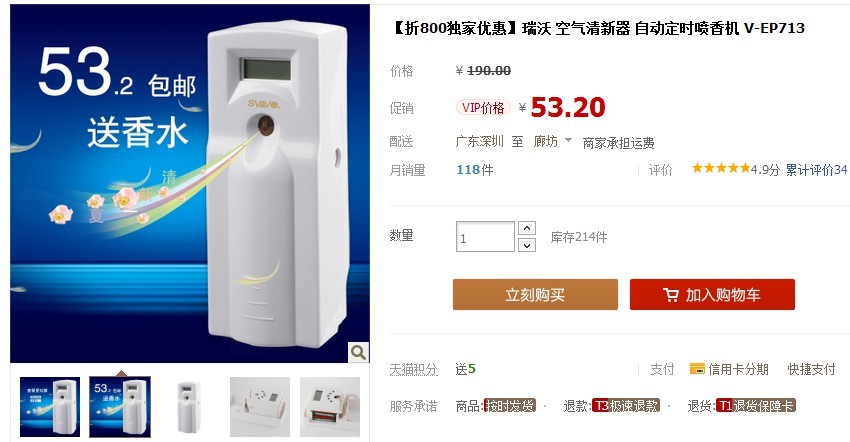Click the credit card installment icon

pyautogui.click(x=697, y=369)
